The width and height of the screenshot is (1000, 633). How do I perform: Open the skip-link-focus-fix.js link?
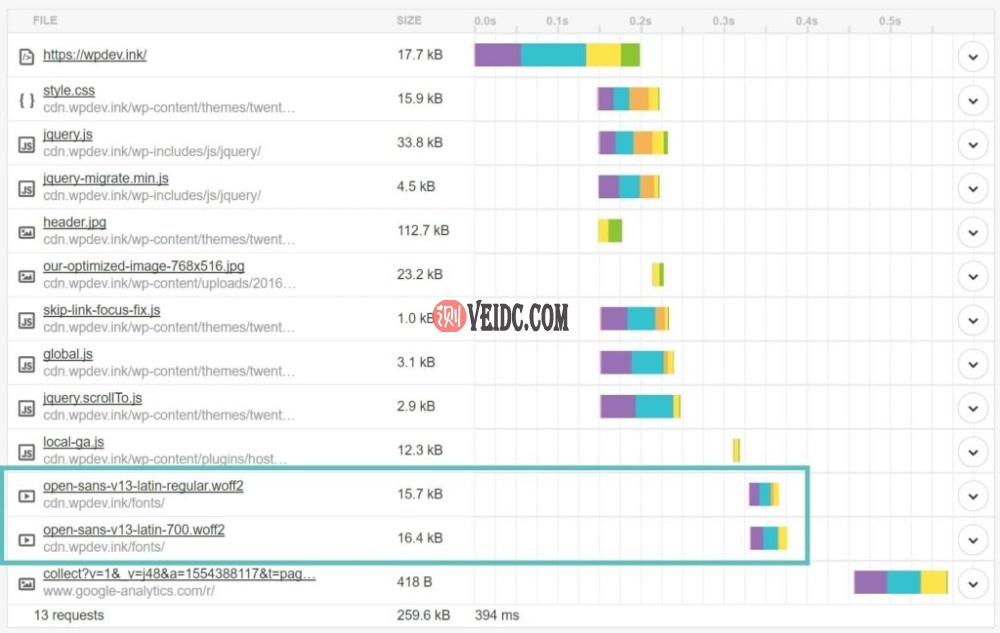[101, 310]
